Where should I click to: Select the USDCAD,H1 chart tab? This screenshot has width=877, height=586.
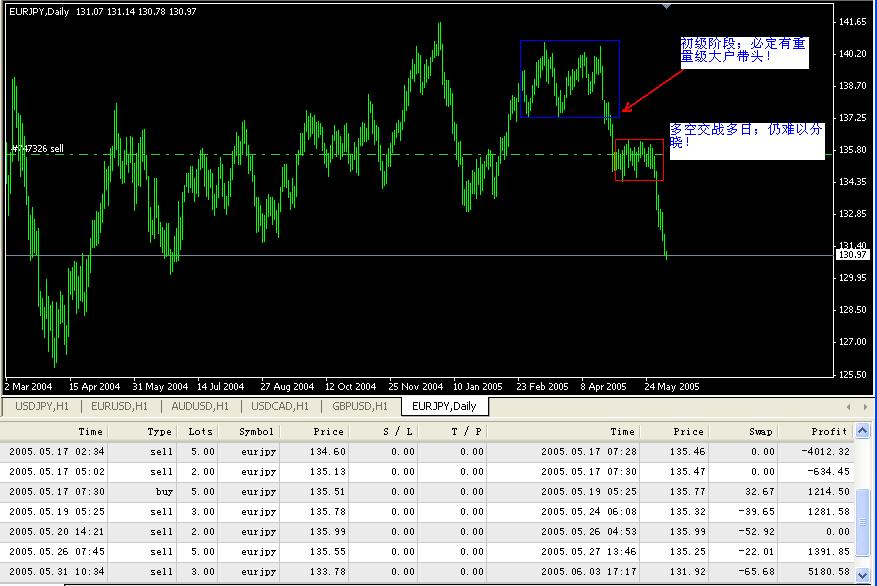coord(280,407)
